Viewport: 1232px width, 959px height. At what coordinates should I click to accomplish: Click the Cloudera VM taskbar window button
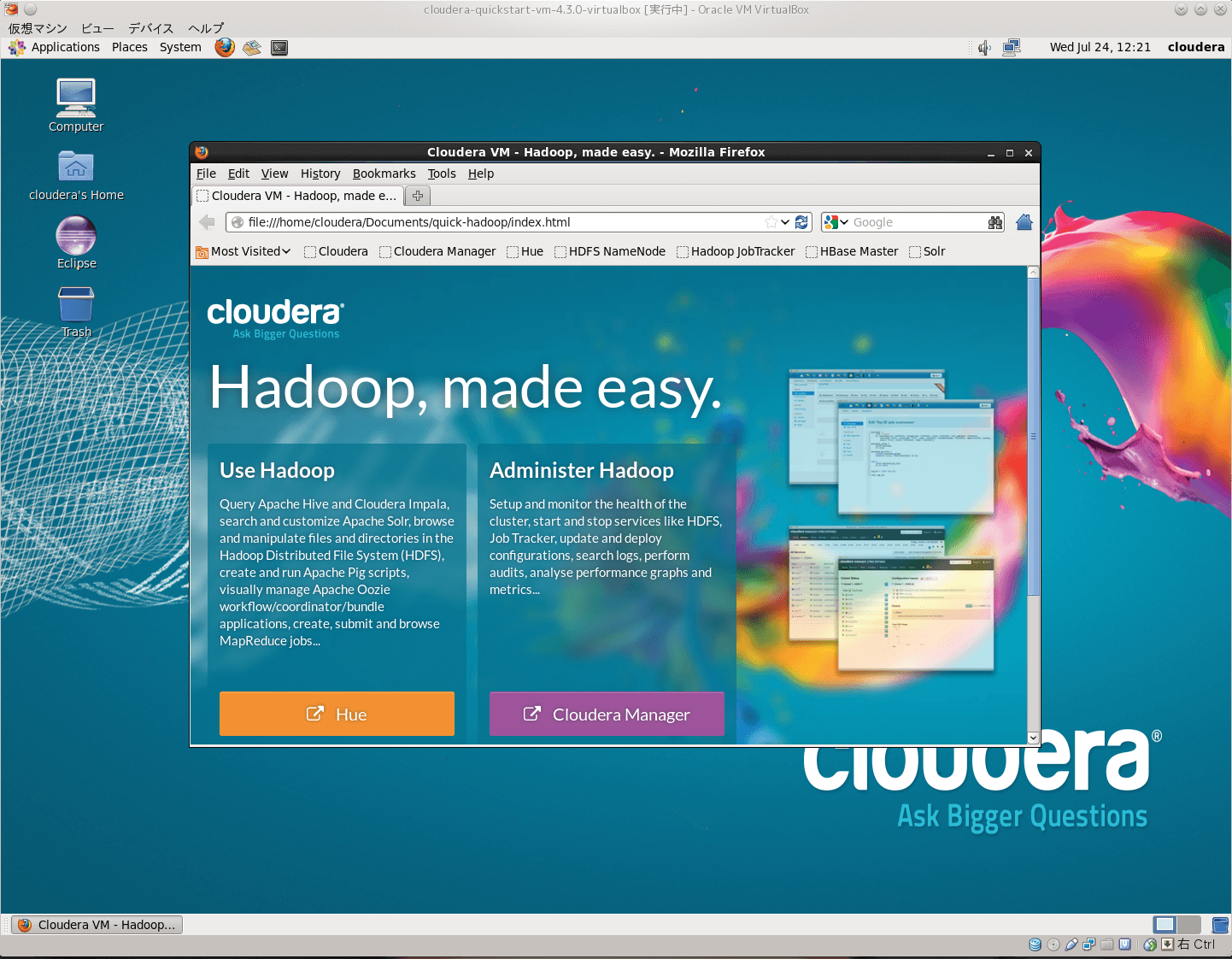point(97,925)
